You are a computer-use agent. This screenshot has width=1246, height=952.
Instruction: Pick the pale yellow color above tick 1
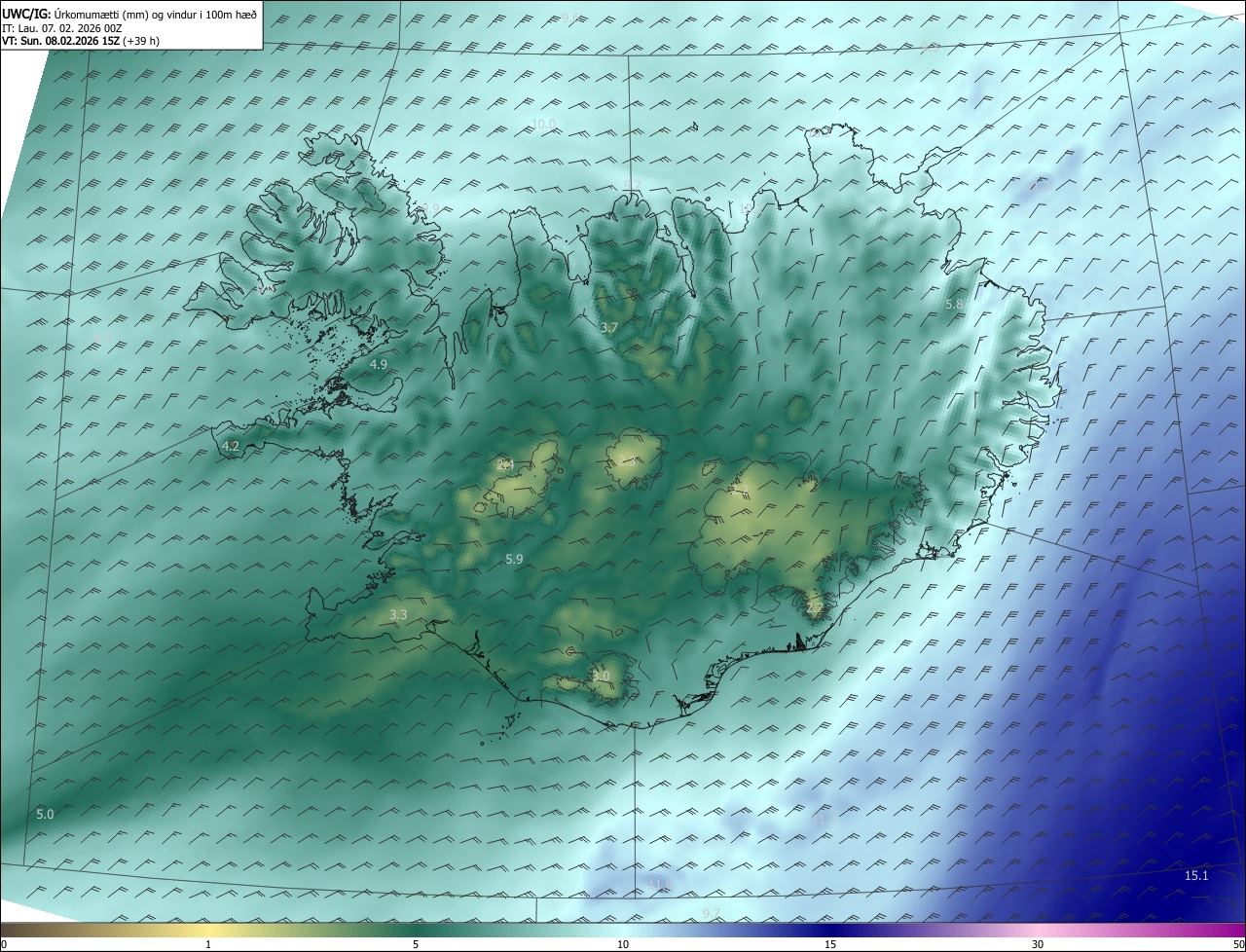(x=208, y=930)
